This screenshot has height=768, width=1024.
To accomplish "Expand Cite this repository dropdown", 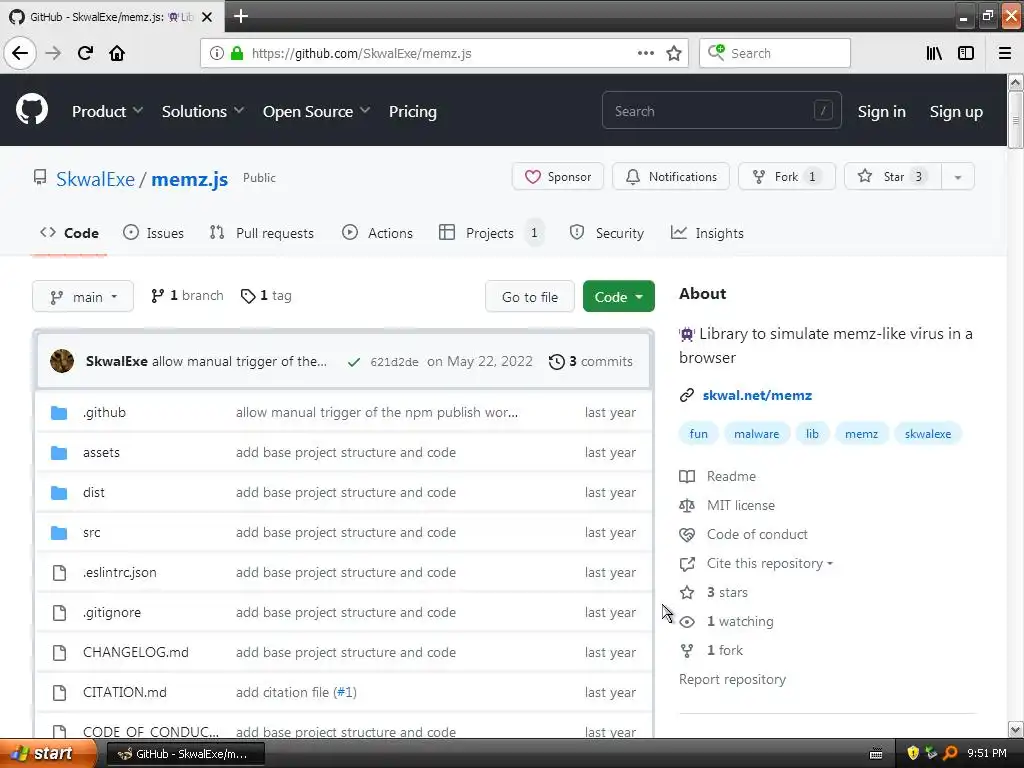I will [769, 563].
